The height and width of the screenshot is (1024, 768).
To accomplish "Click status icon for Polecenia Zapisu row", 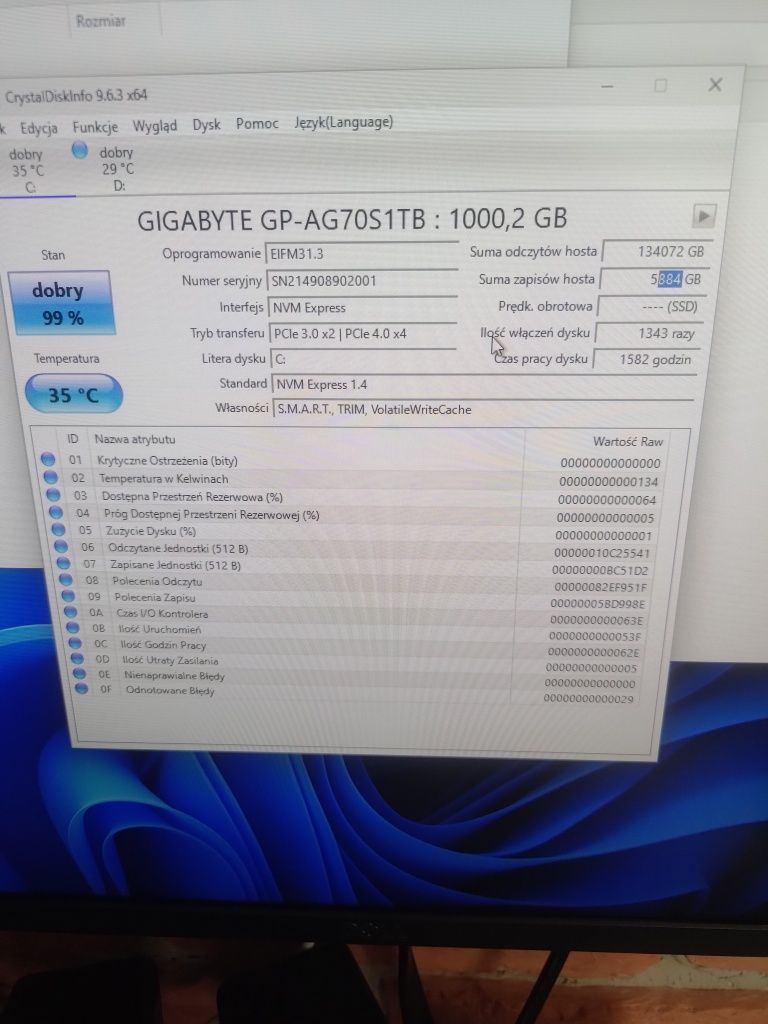I will 69,596.
